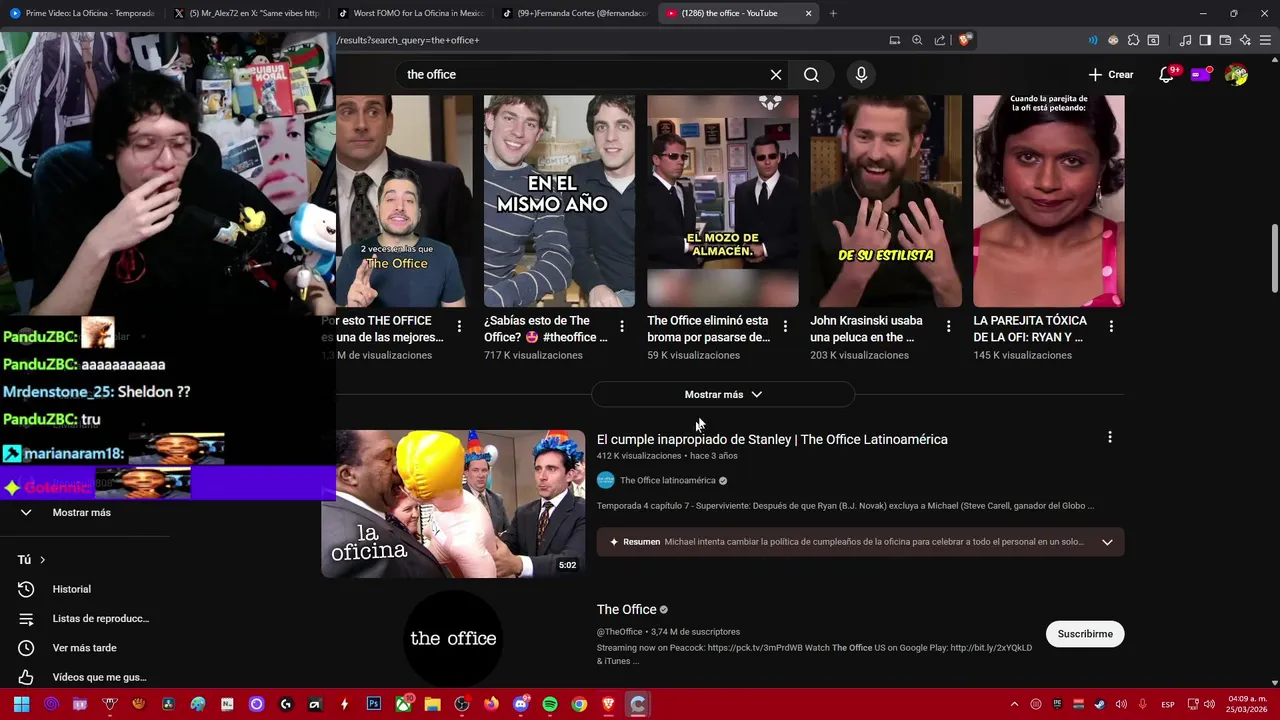
Task: Switch to the Mr_Alex72 en X tab
Action: click(x=245, y=13)
